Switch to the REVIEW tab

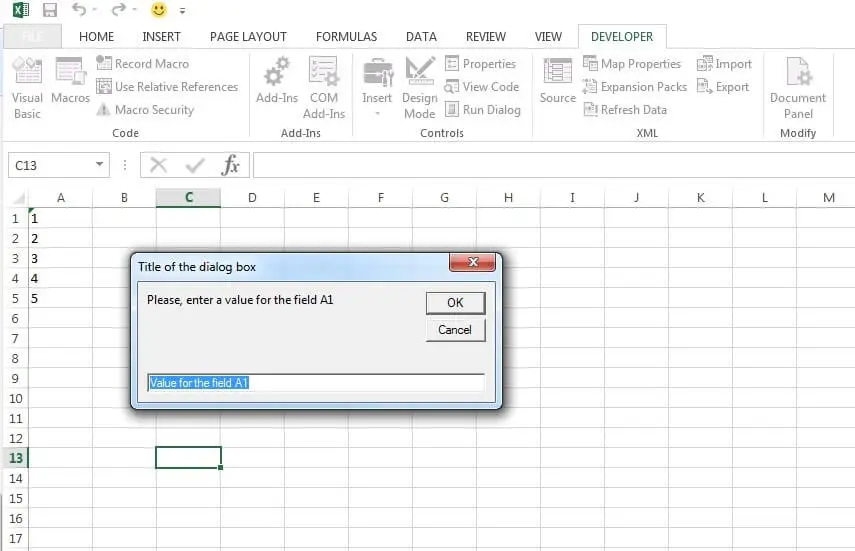tap(485, 37)
